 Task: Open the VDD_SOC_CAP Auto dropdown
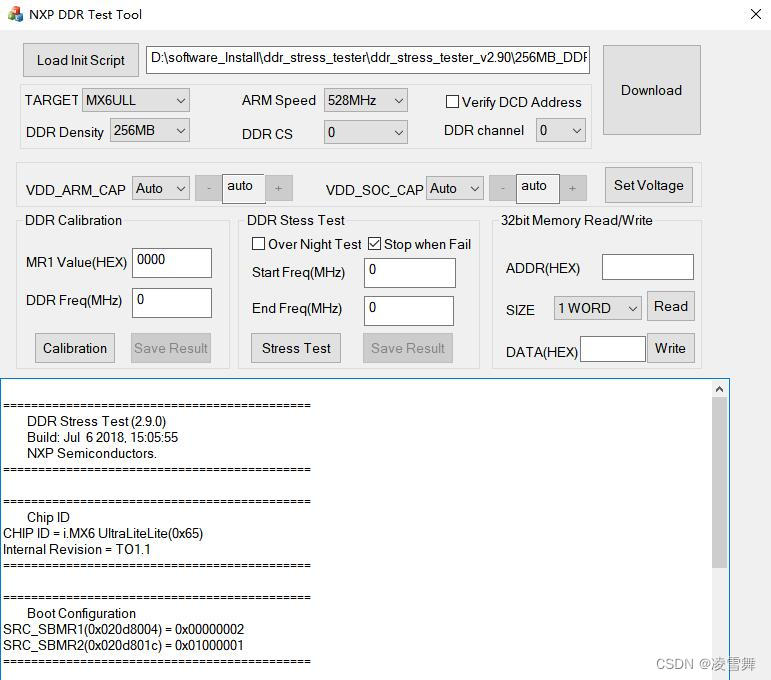click(454, 188)
